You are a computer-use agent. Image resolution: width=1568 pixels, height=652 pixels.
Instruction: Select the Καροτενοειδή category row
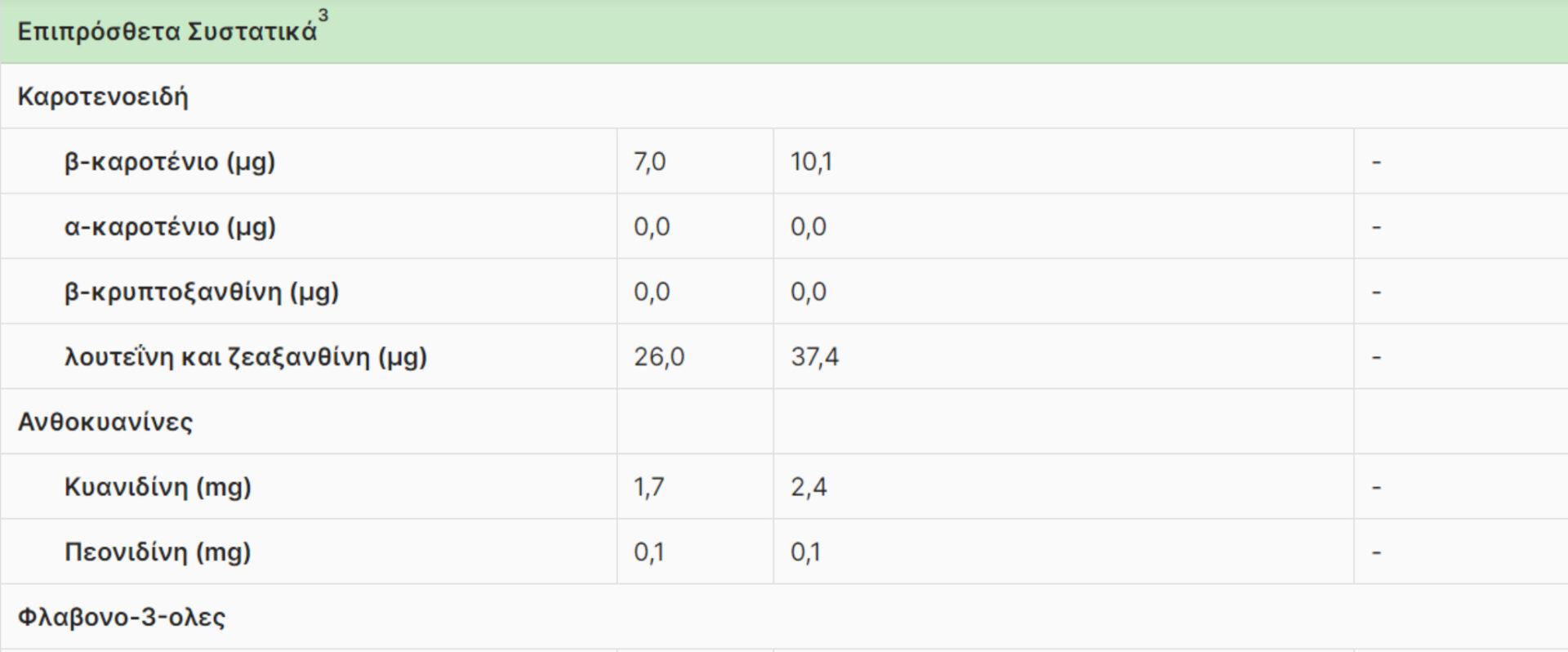(x=103, y=97)
